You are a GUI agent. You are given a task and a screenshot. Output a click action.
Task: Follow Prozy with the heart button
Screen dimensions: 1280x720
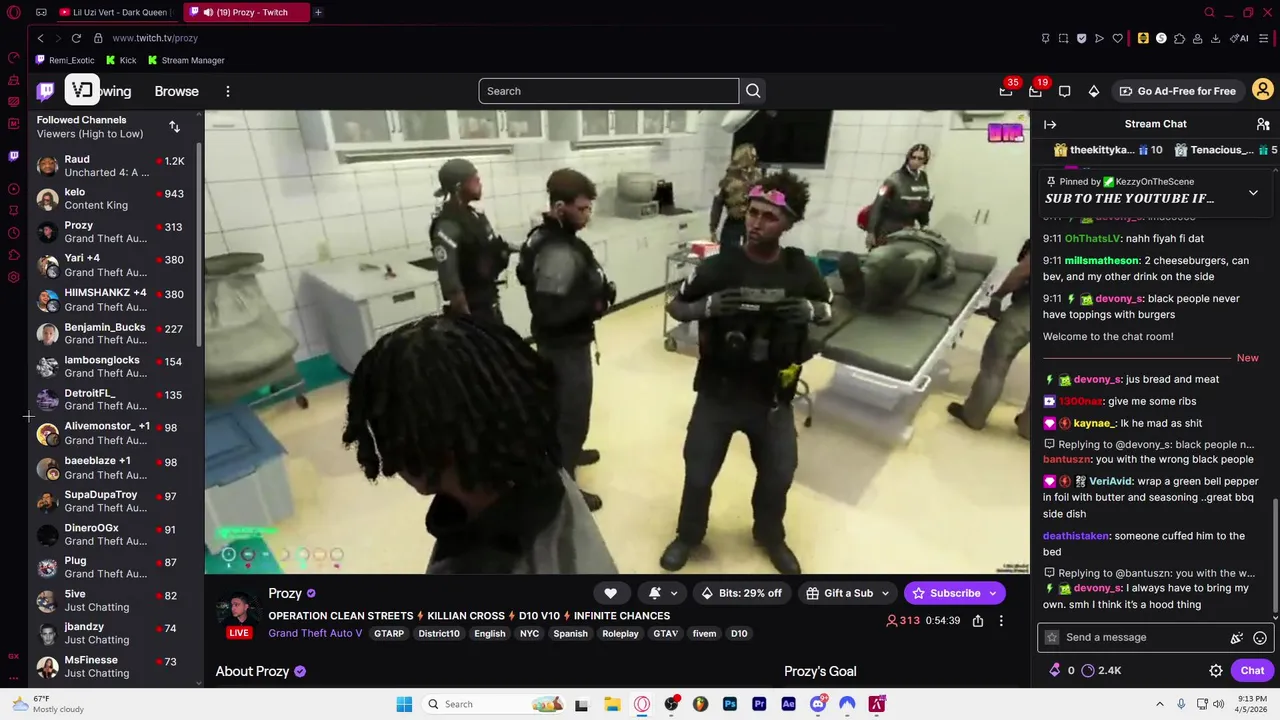[x=610, y=593]
